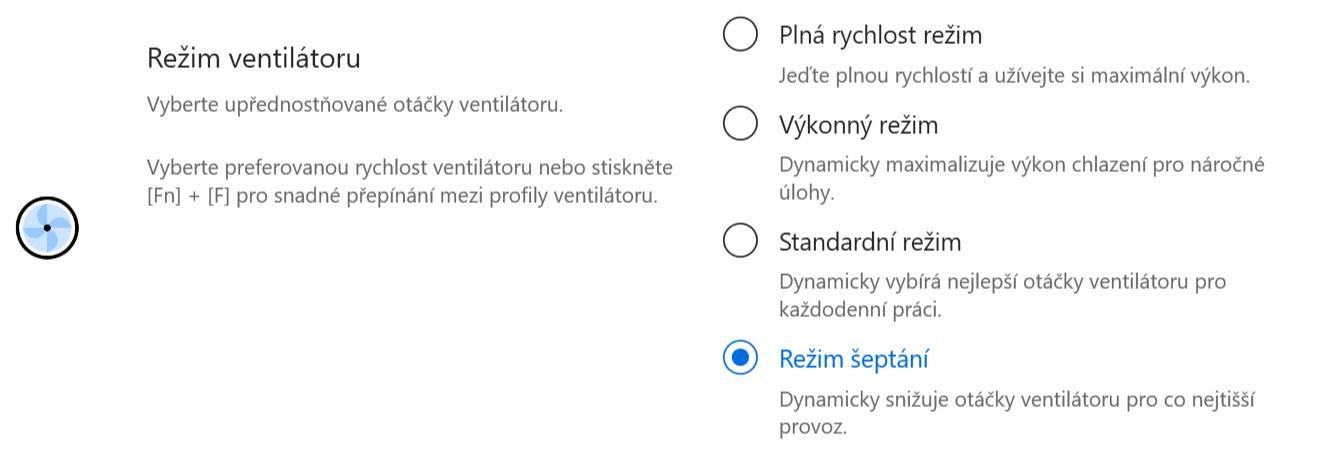The image size is (1340, 467).
Task: Click the Plná rychlost režim label text
Action: click(x=881, y=35)
